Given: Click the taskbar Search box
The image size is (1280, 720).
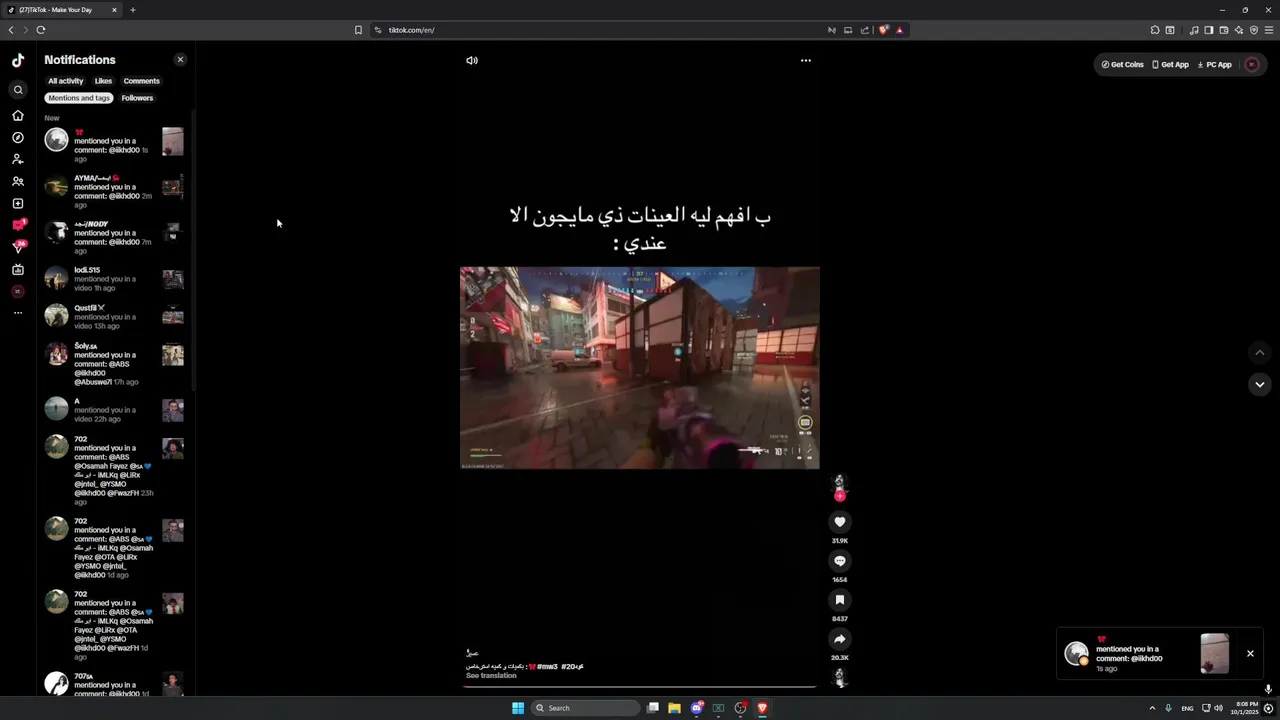Looking at the screenshot, I should (x=585, y=708).
